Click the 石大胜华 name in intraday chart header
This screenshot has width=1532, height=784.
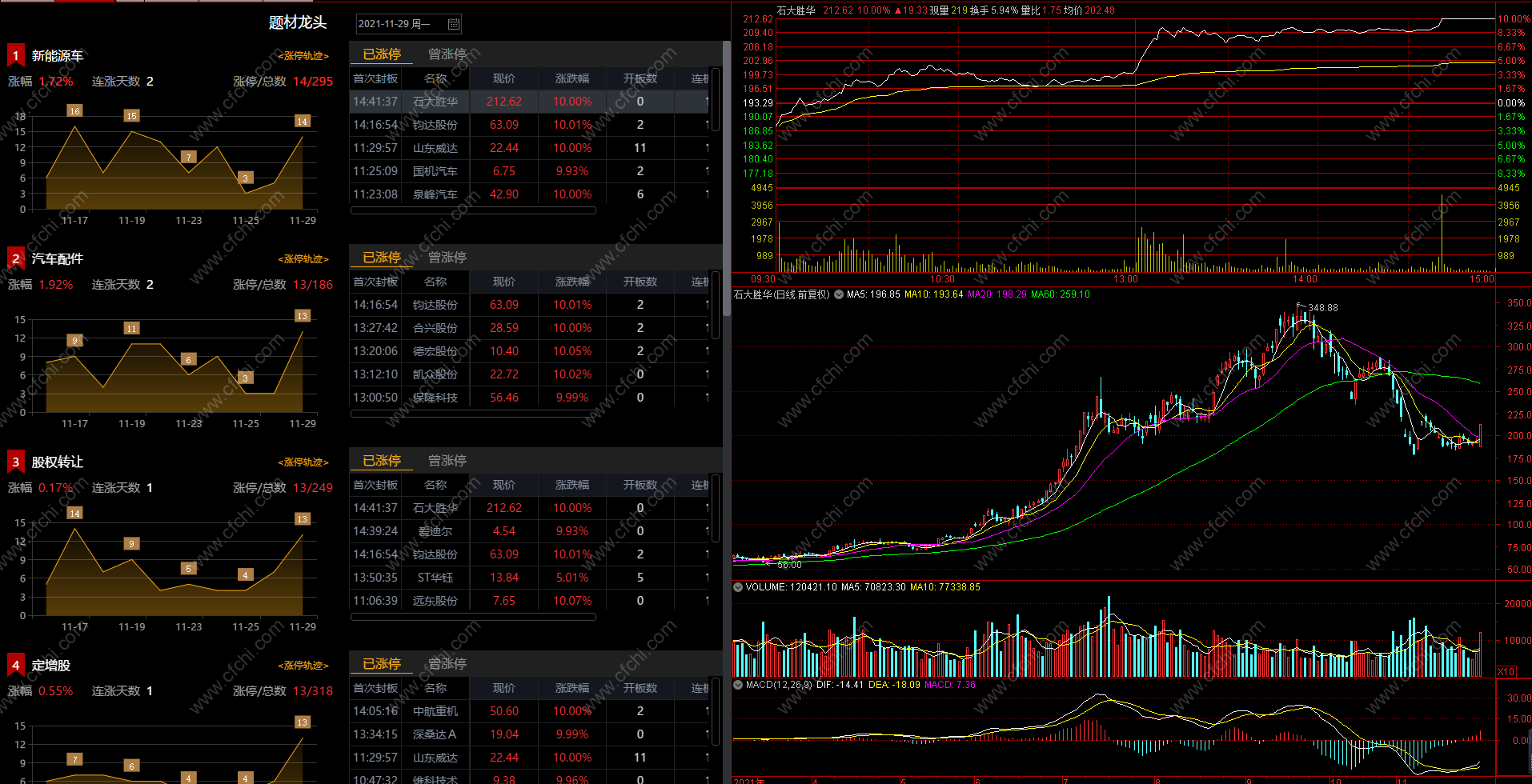click(x=796, y=10)
